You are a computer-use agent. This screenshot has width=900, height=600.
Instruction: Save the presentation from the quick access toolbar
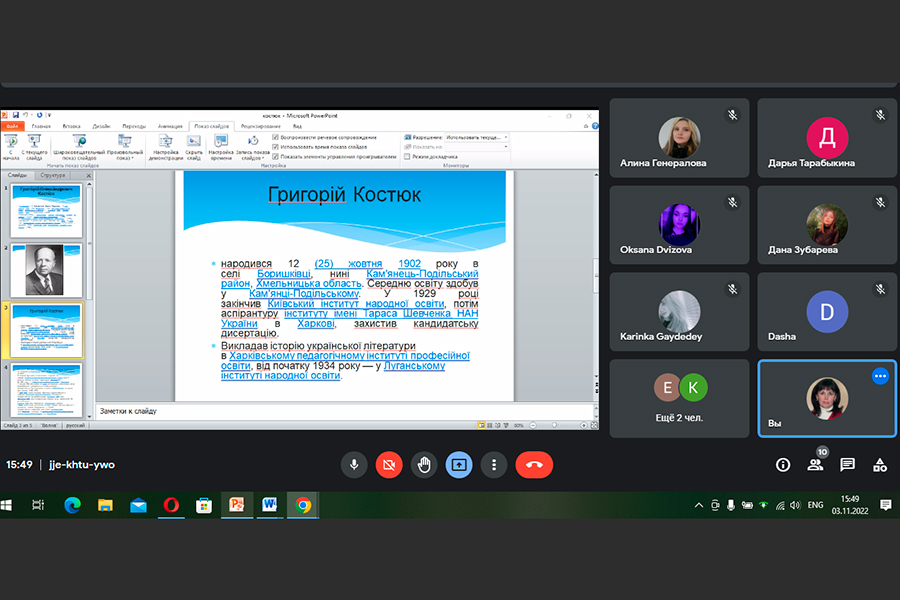[x=16, y=115]
